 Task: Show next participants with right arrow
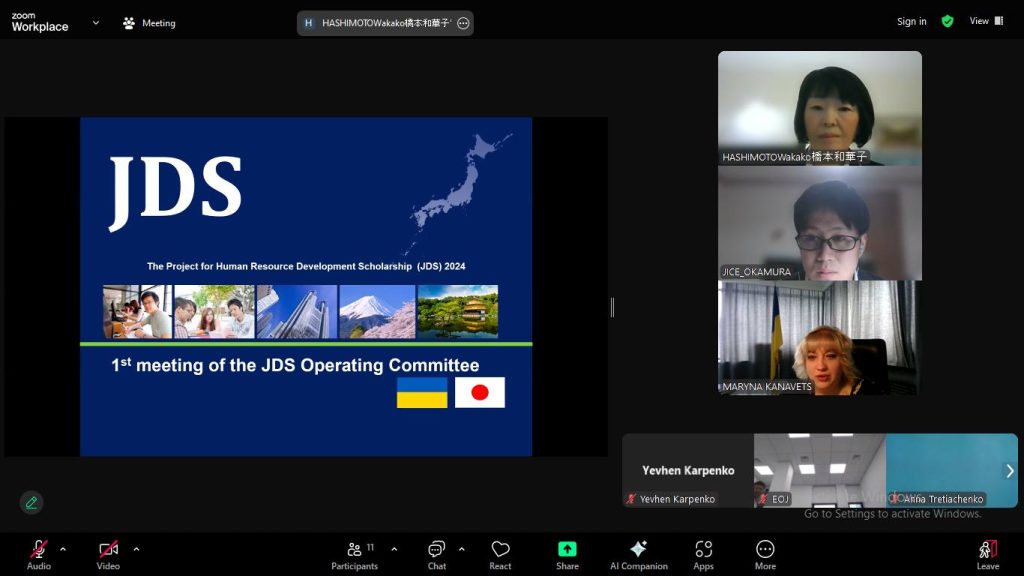tap(1010, 471)
